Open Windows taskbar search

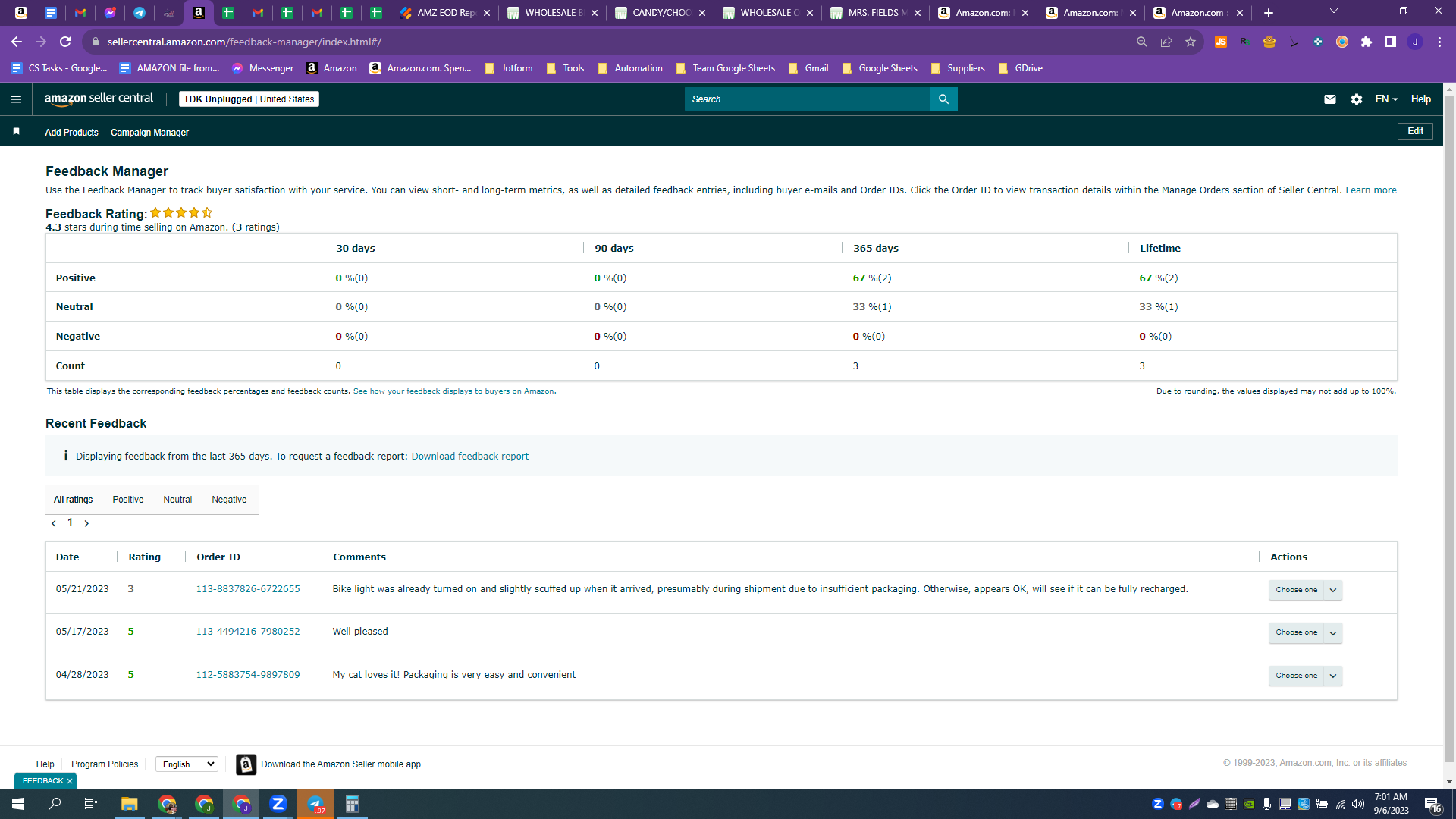coord(55,804)
